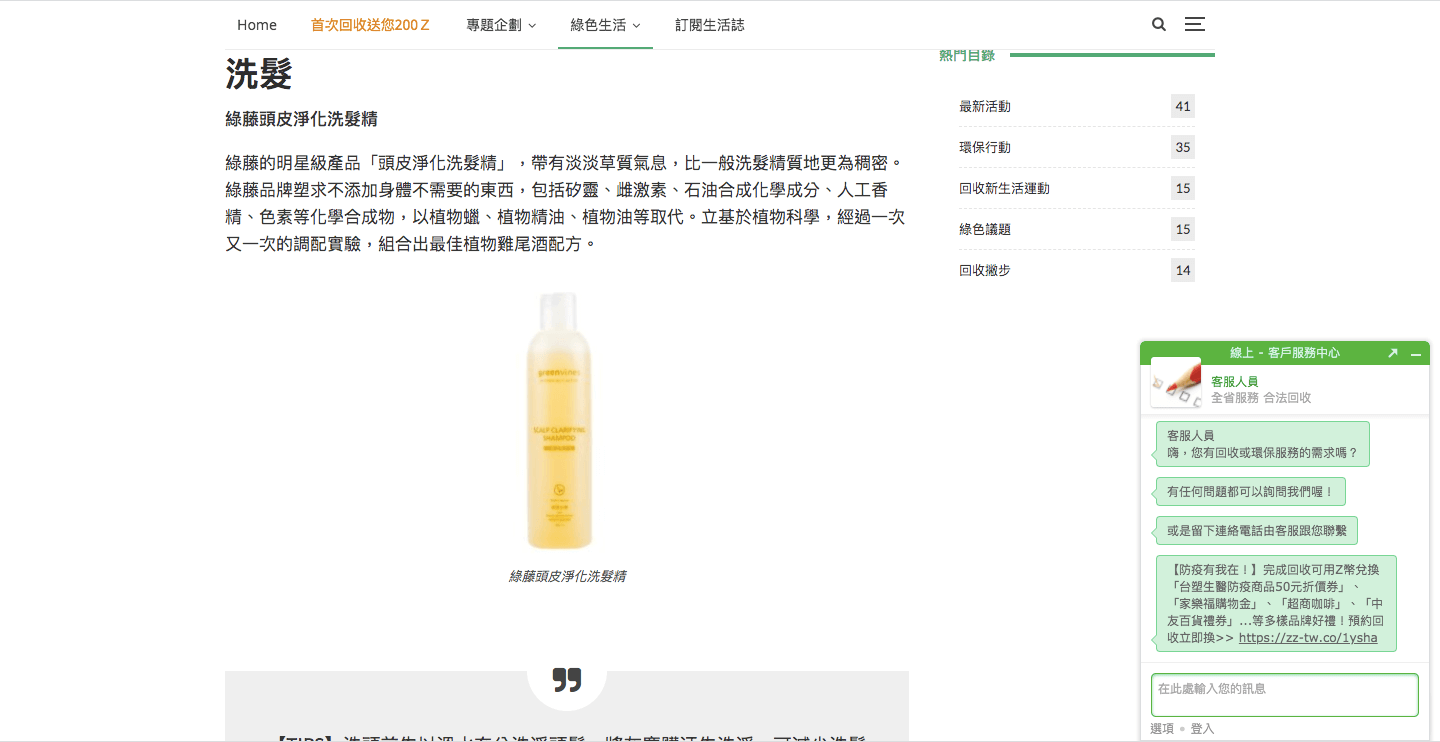Screen dimensions: 1440x742
Task: Click the heading 洗髮
Action: (259, 74)
